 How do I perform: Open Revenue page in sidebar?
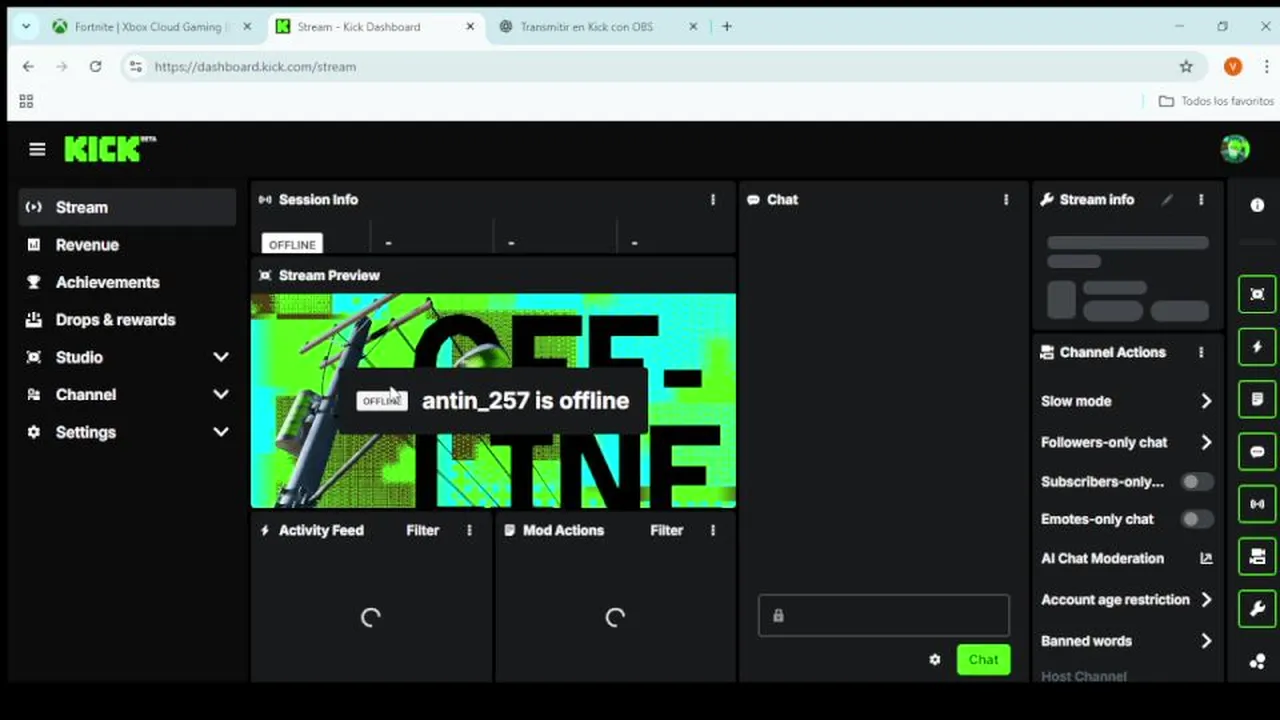pos(127,245)
